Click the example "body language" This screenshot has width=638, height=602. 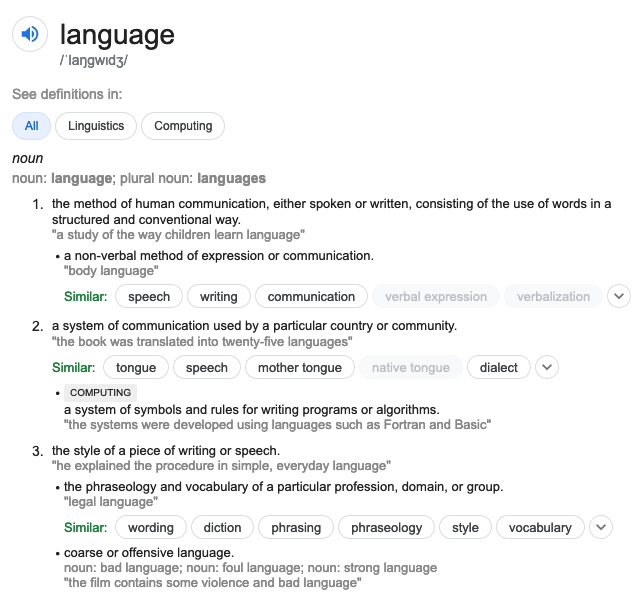tap(111, 270)
